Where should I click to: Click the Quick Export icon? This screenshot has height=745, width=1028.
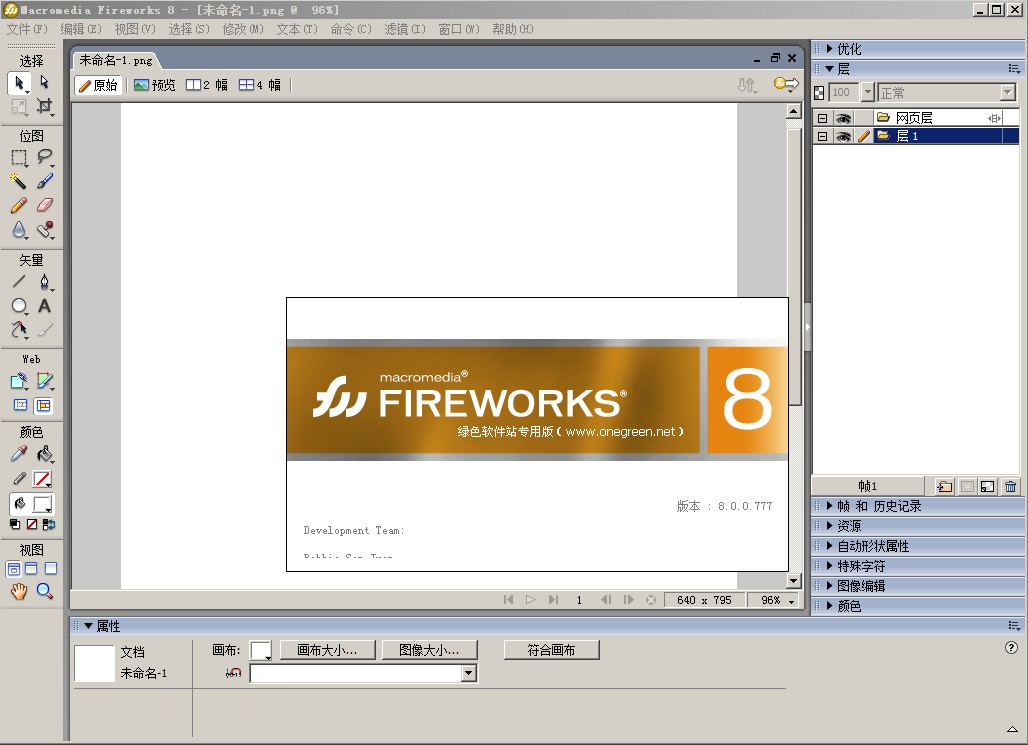786,85
